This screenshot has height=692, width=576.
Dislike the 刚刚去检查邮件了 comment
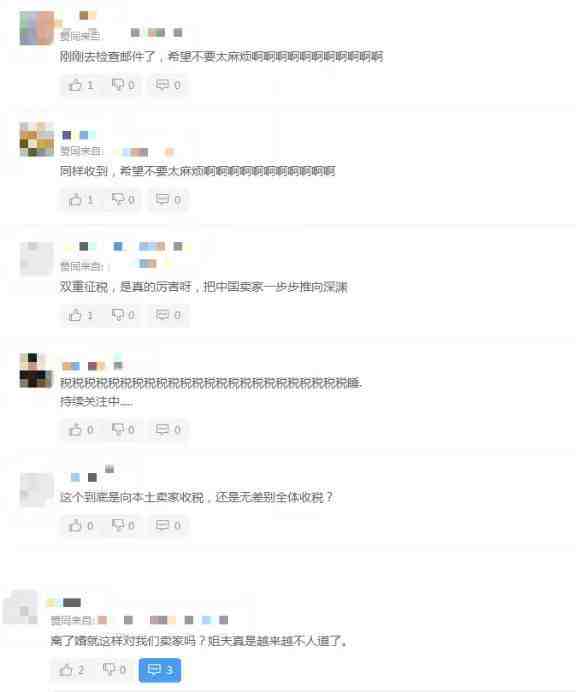(123, 85)
